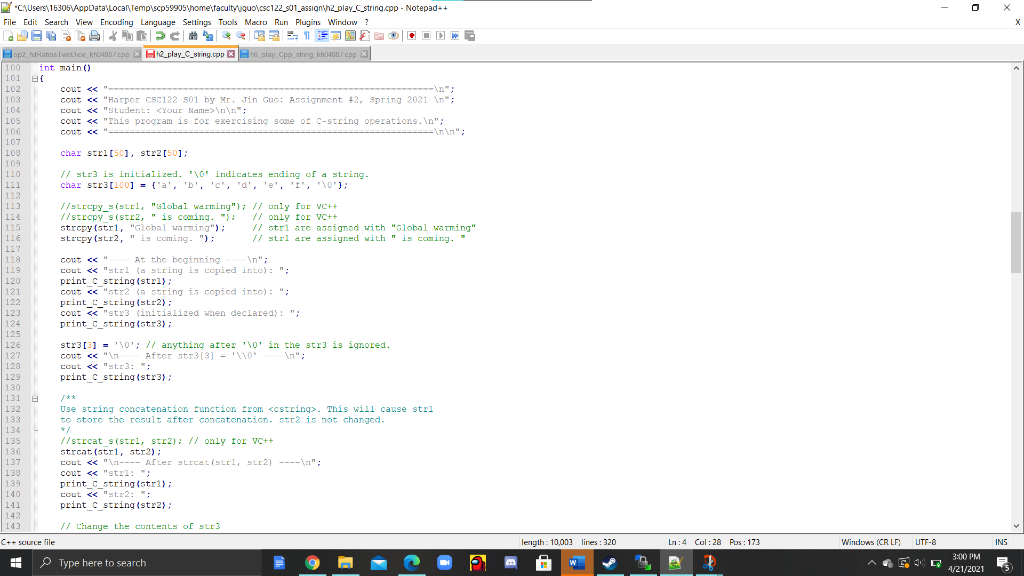The width and height of the screenshot is (1024, 576).
Task: Collapse the main() fold at line 101
Action: [x=35, y=78]
